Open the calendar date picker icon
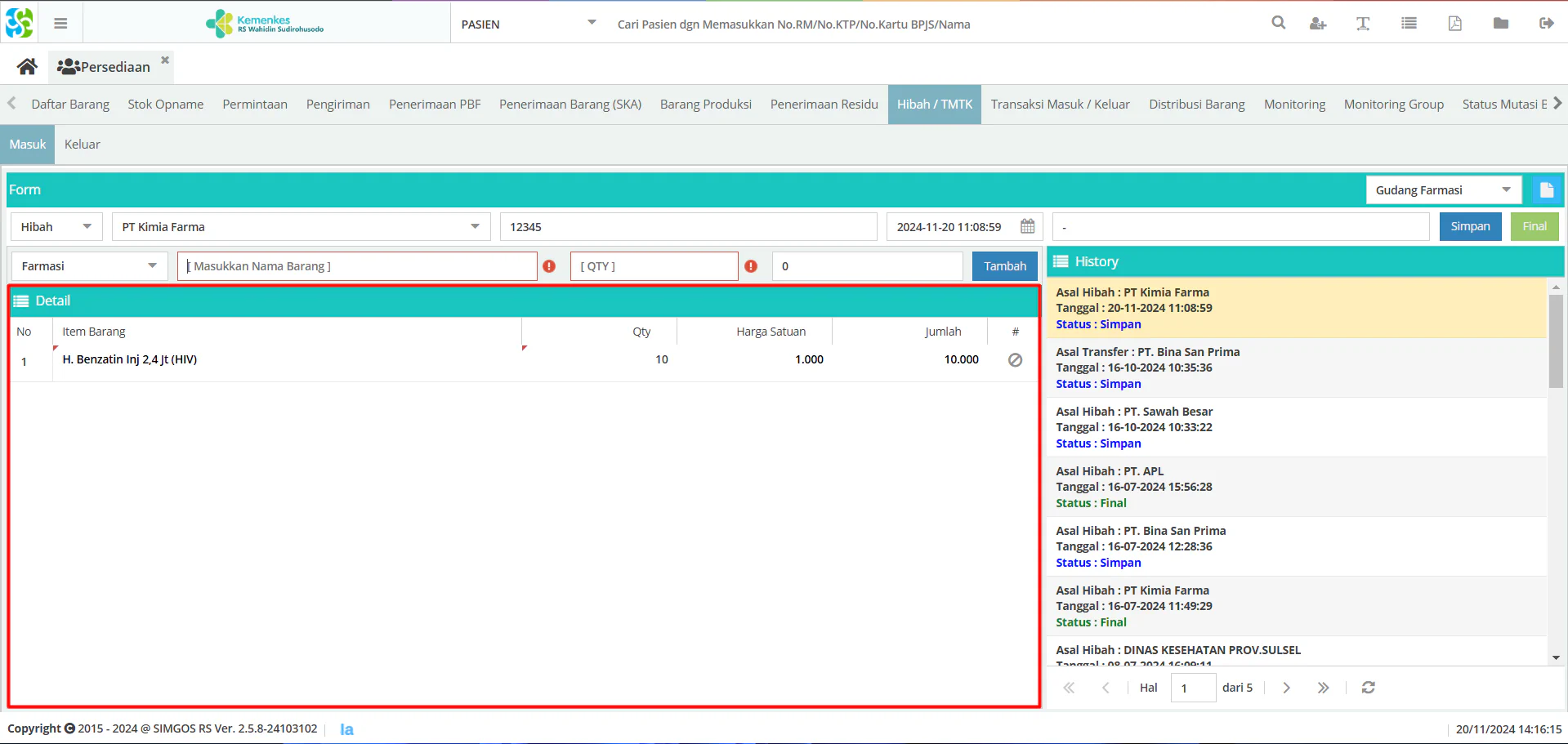Viewport: 1568px width, 744px height. tap(1027, 227)
